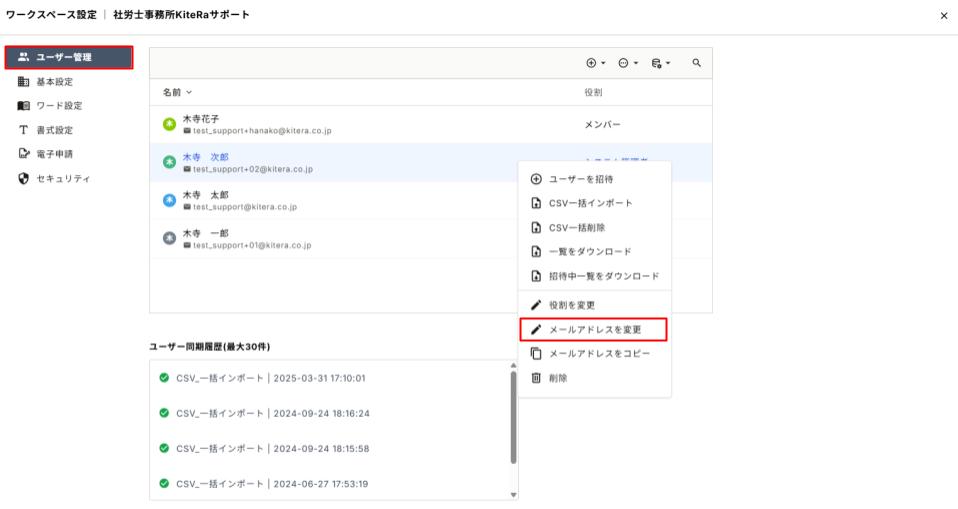Click the file icon next to CSV一括インポート
The image size is (958, 509).
(x=536, y=203)
